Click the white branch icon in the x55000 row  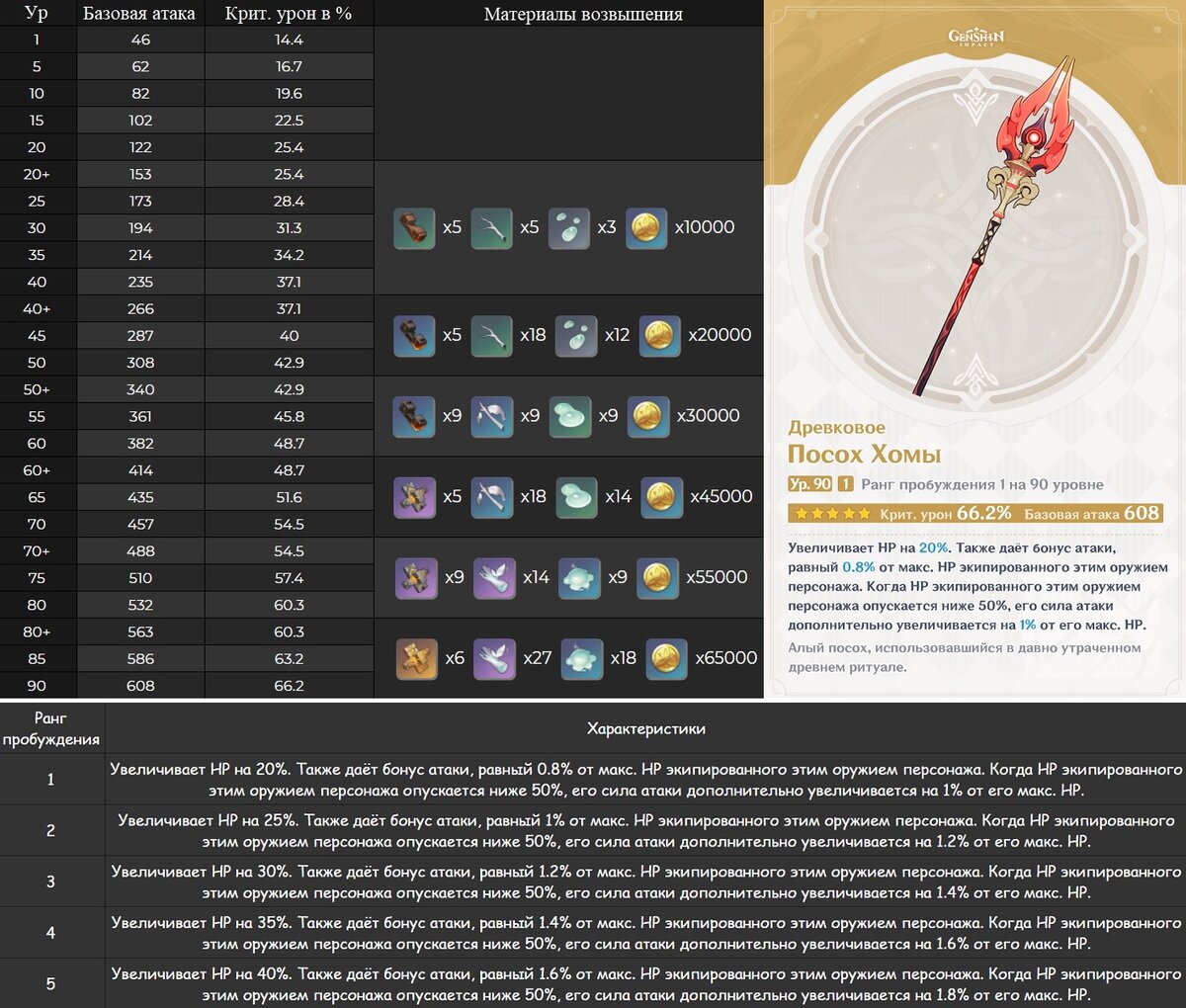pyautogui.click(x=494, y=579)
